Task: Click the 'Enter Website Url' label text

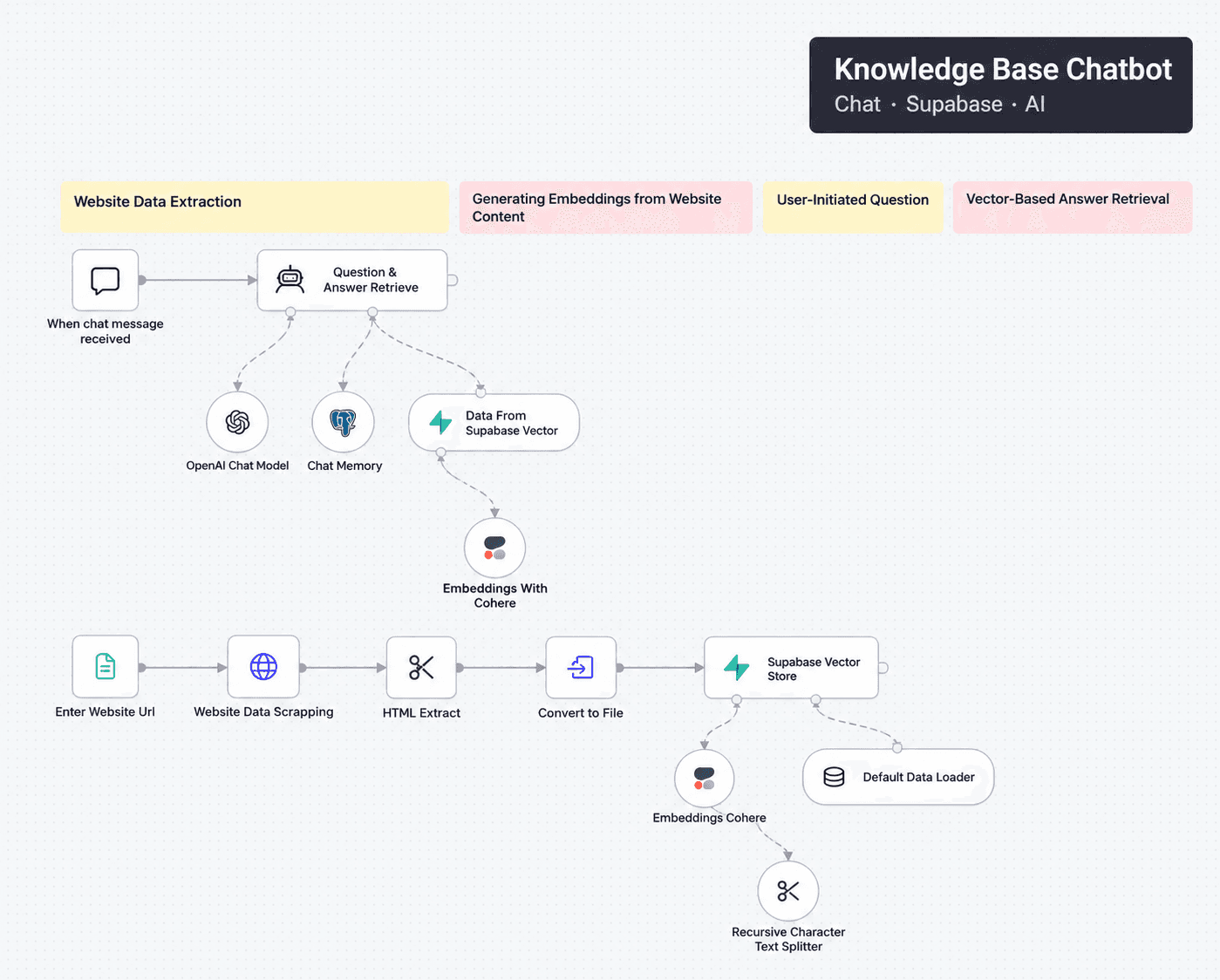Action: coord(106,711)
